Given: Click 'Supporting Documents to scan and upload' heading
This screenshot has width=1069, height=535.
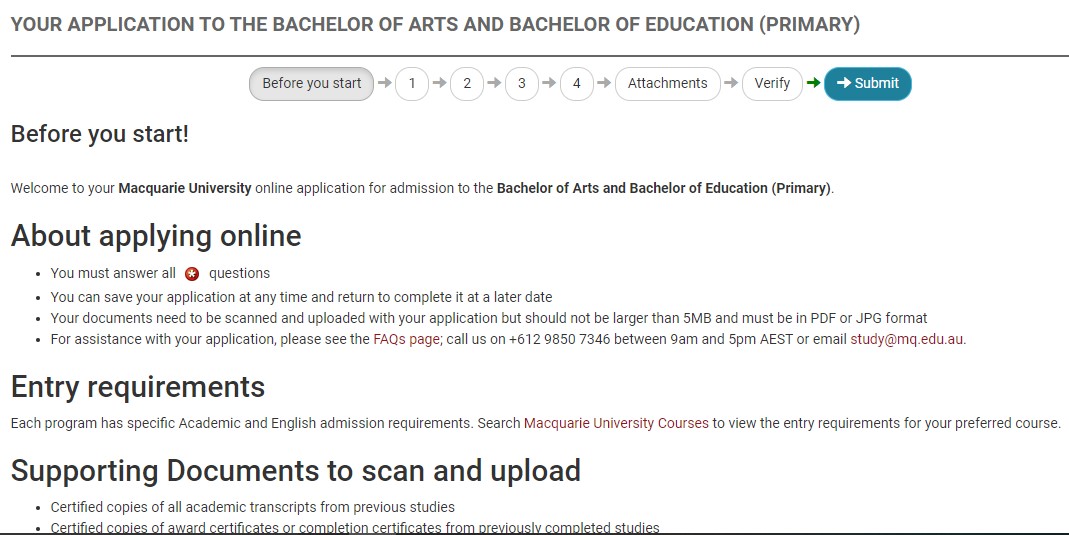Looking at the screenshot, I should coord(296,471).
